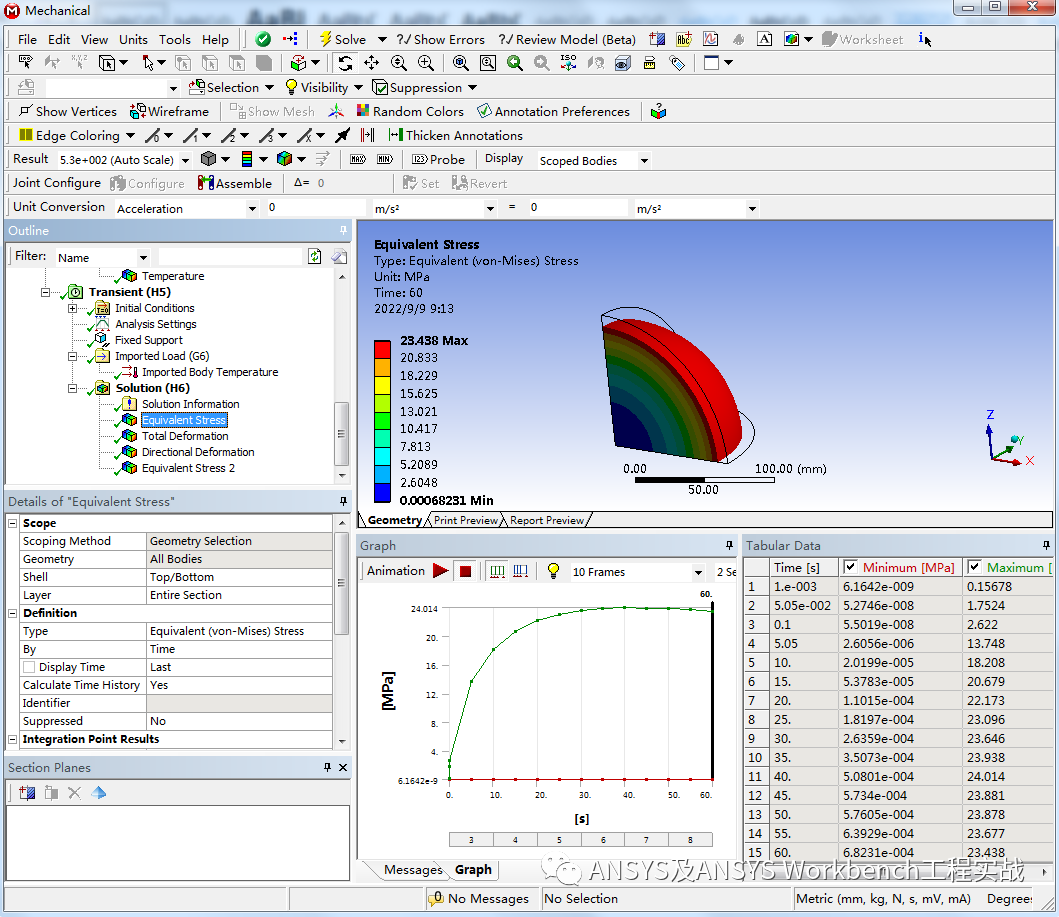Toggle Show Vertices
The height and width of the screenshot is (917, 1059).
pos(68,111)
